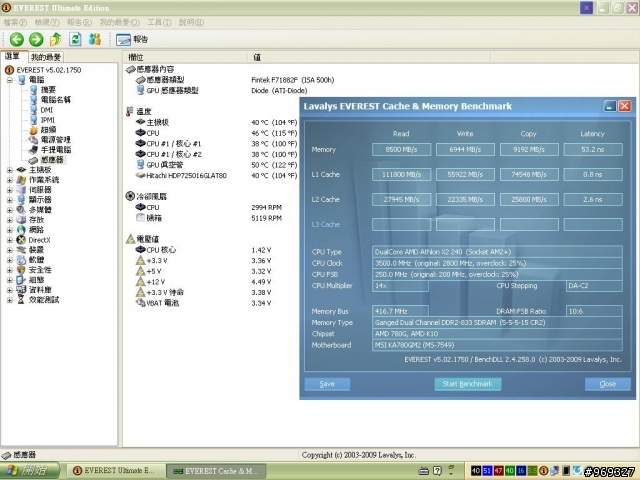Image resolution: width=640 pixels, height=480 pixels.
Task: Select the Hitachi HDP725016GLAT80 temperature row
Action: click(x=216, y=176)
